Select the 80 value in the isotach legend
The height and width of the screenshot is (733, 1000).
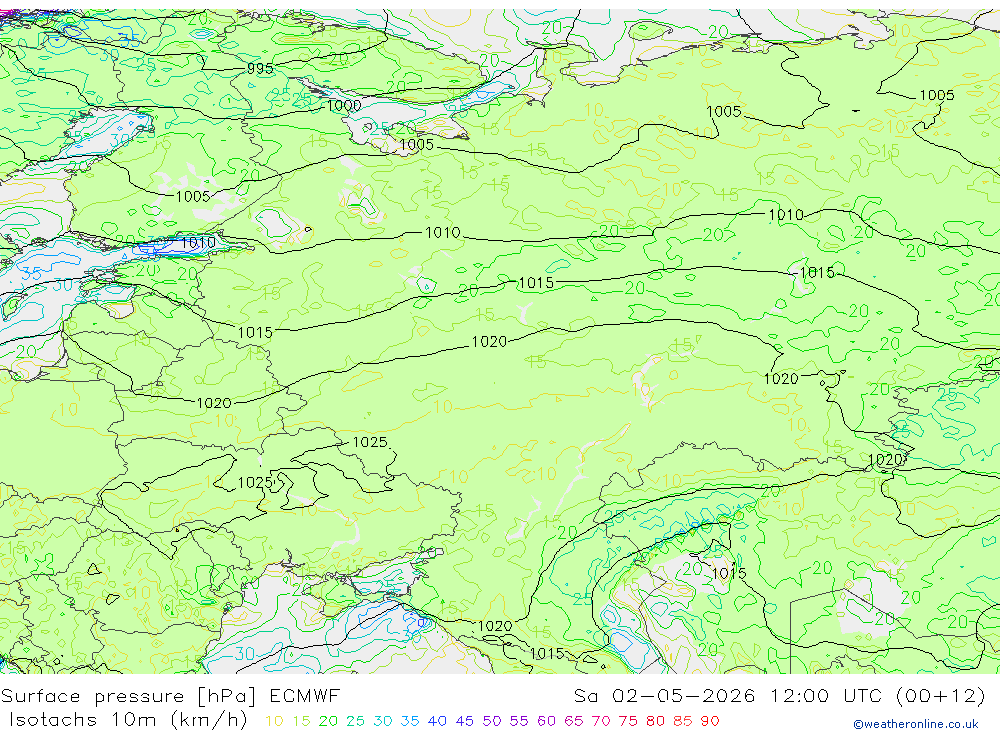[x=656, y=722]
